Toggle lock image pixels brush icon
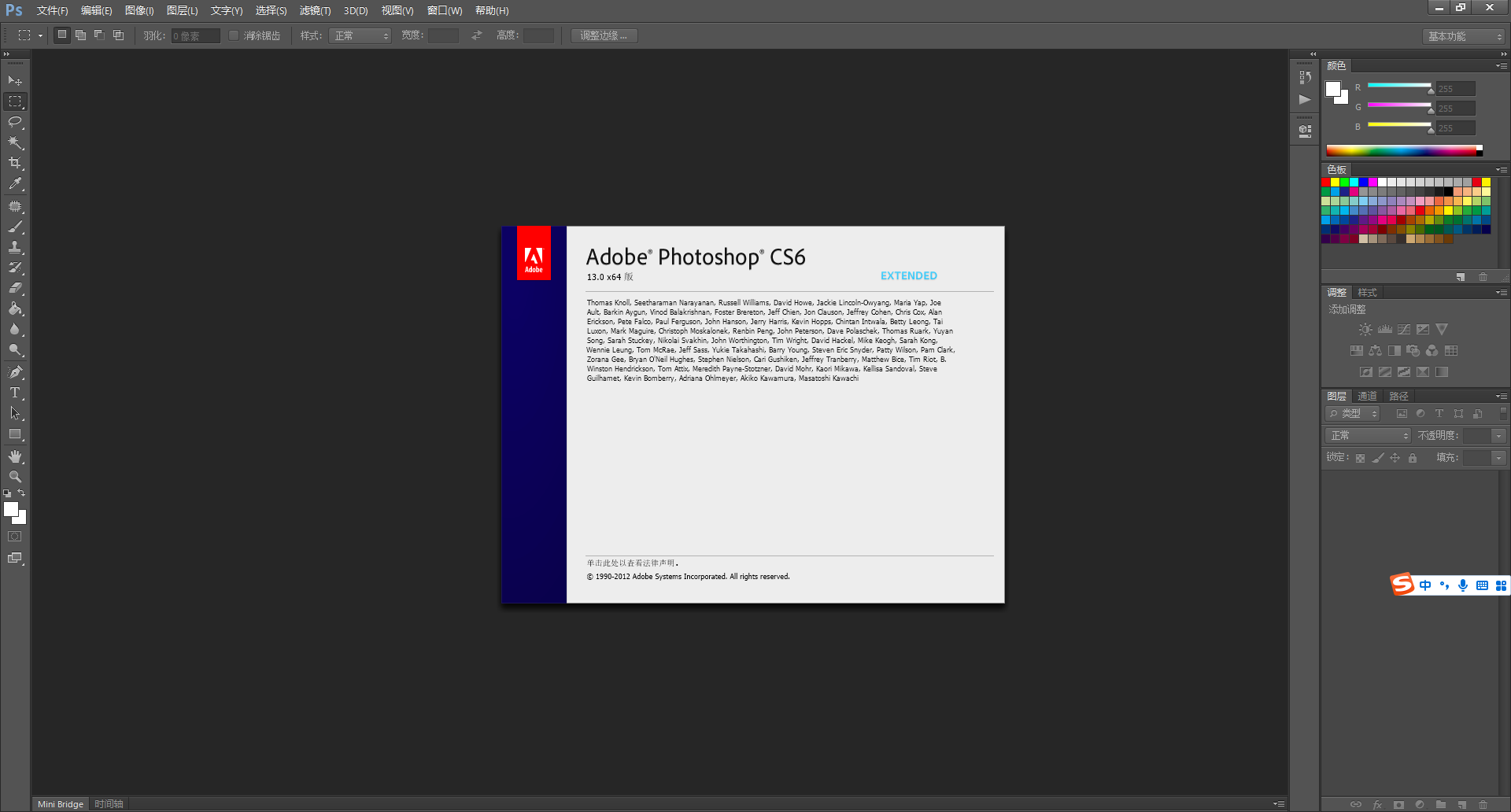Screen dimensions: 1511x812 coord(1378,458)
